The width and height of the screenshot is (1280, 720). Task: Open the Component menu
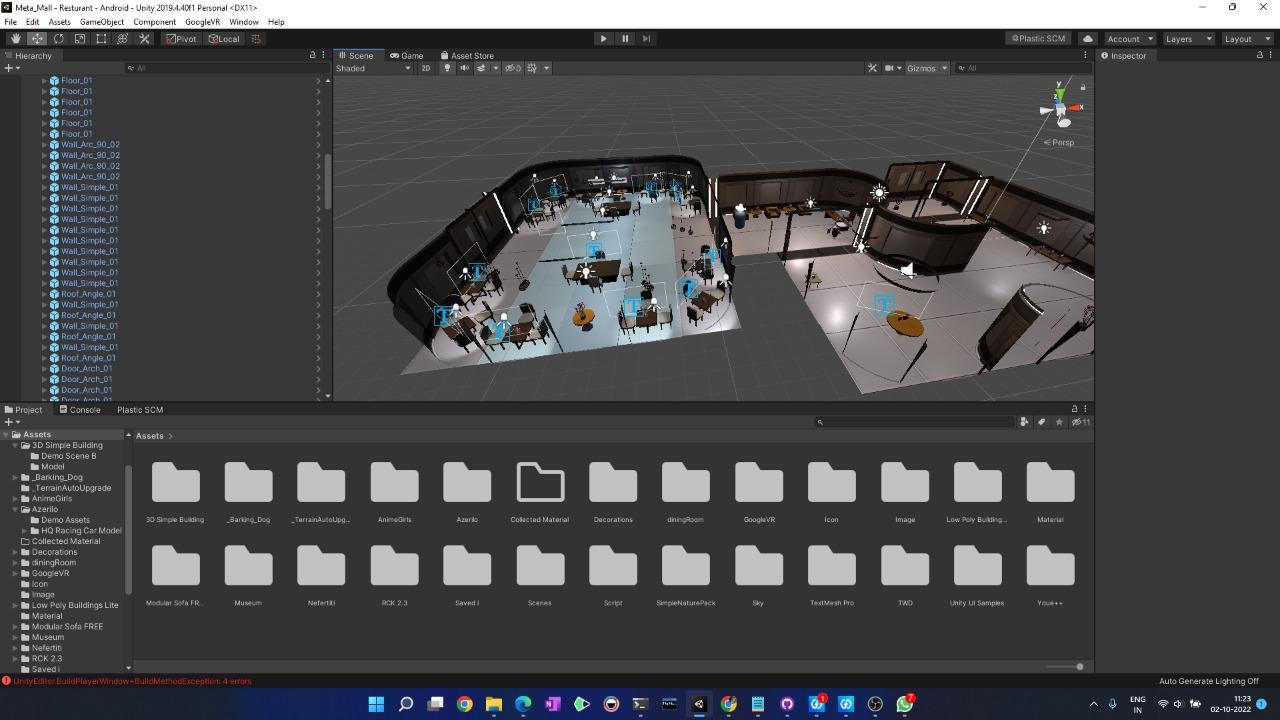[x=154, y=21]
